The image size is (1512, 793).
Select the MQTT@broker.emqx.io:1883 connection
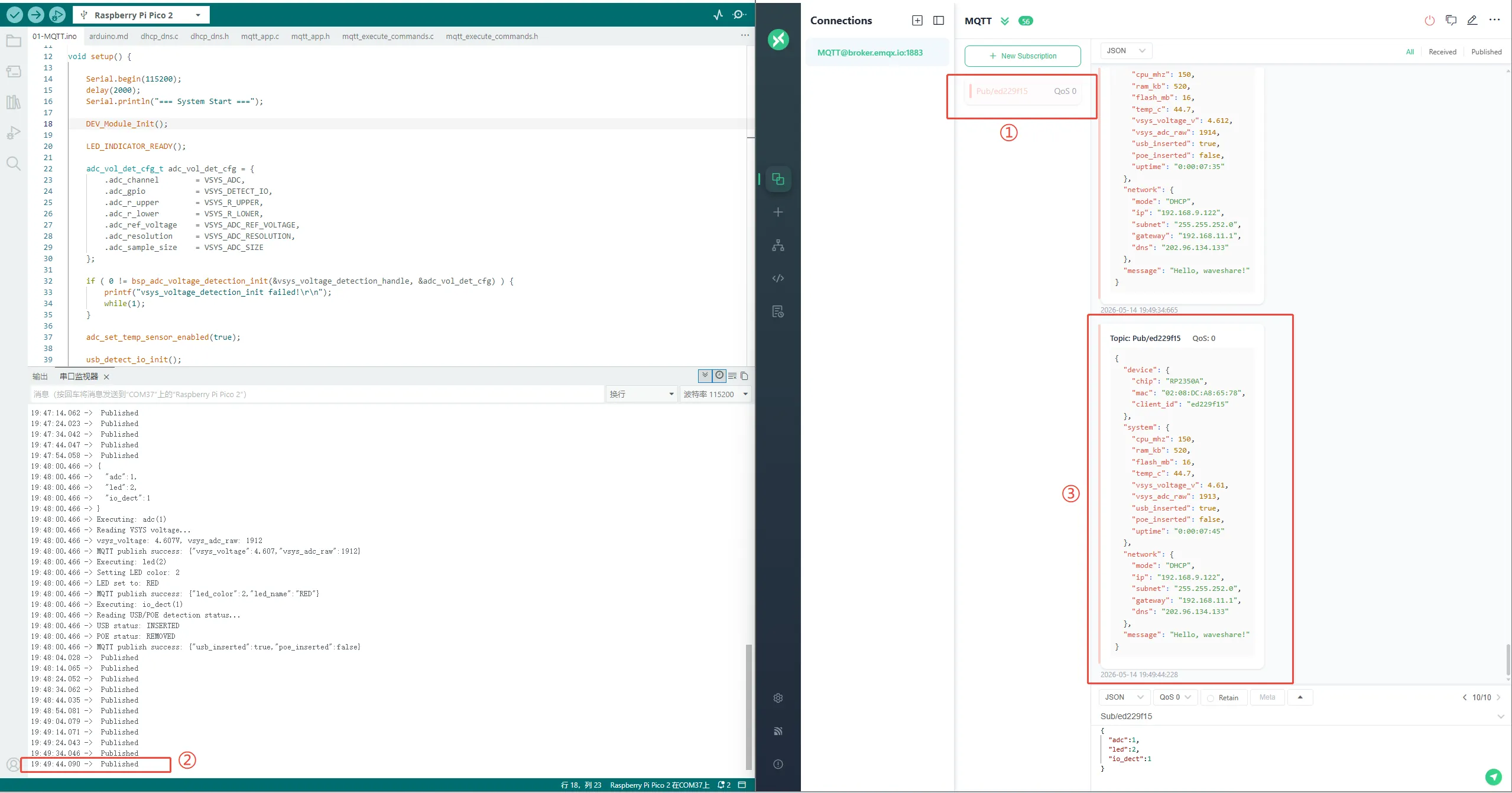[x=869, y=53]
